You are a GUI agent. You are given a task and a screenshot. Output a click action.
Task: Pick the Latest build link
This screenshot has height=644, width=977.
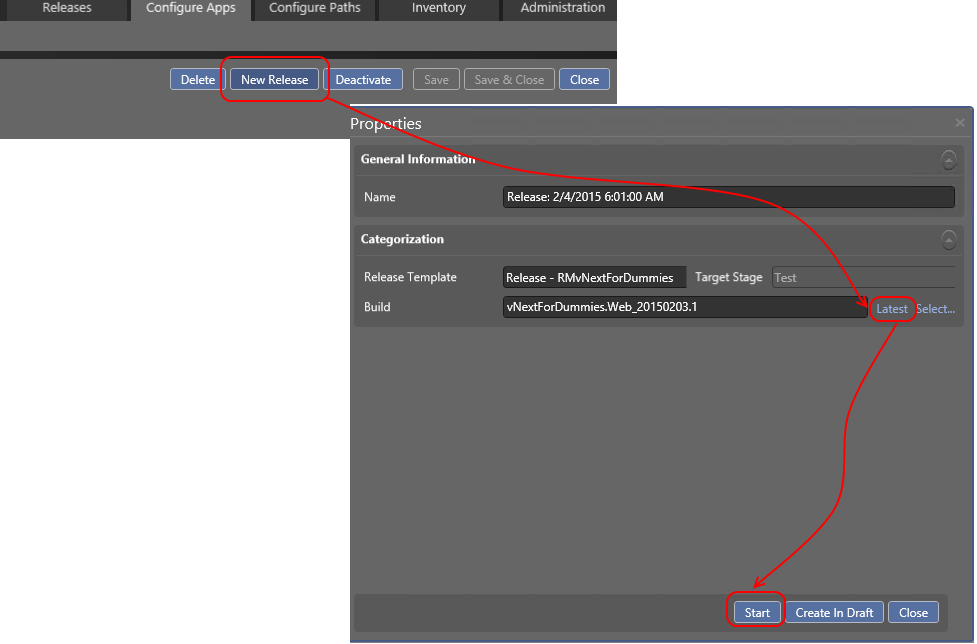(891, 309)
